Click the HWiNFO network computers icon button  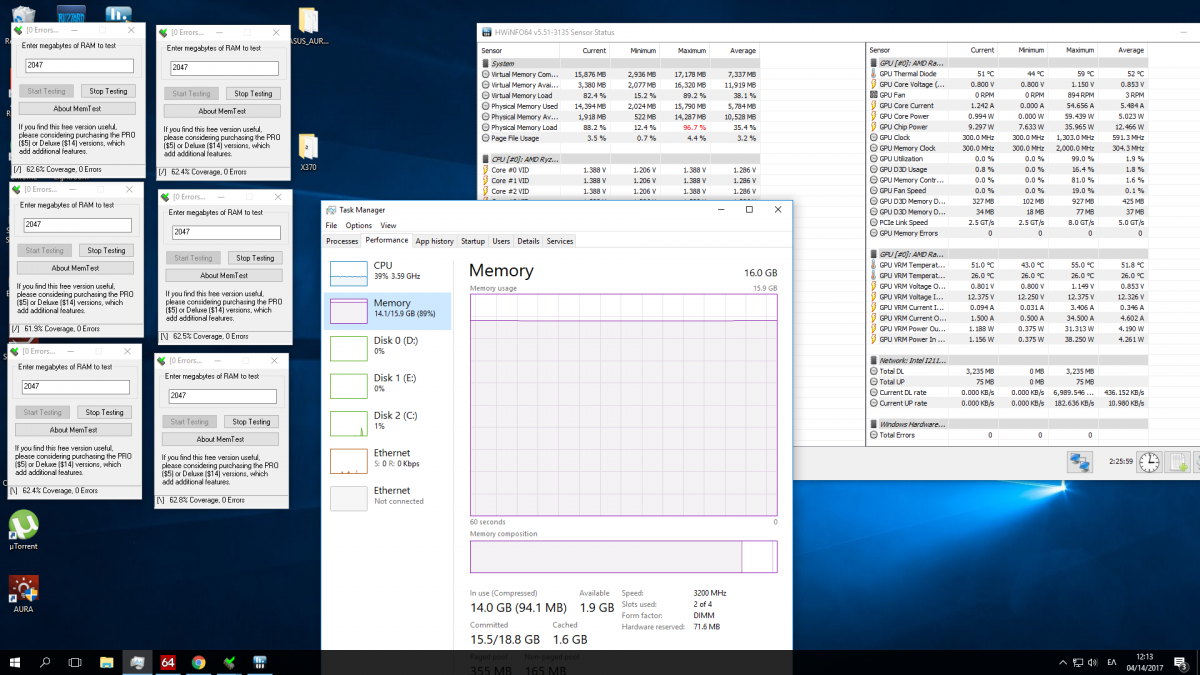click(x=1079, y=462)
